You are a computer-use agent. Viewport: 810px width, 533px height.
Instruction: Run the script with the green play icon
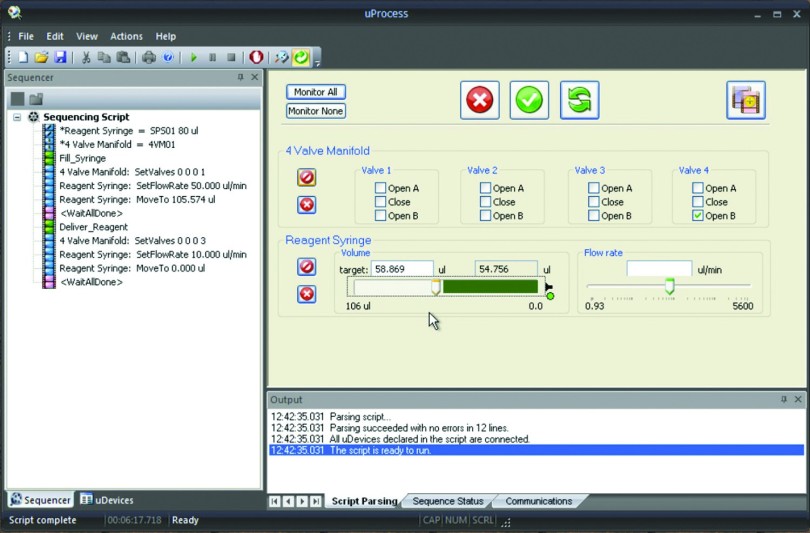coord(194,57)
